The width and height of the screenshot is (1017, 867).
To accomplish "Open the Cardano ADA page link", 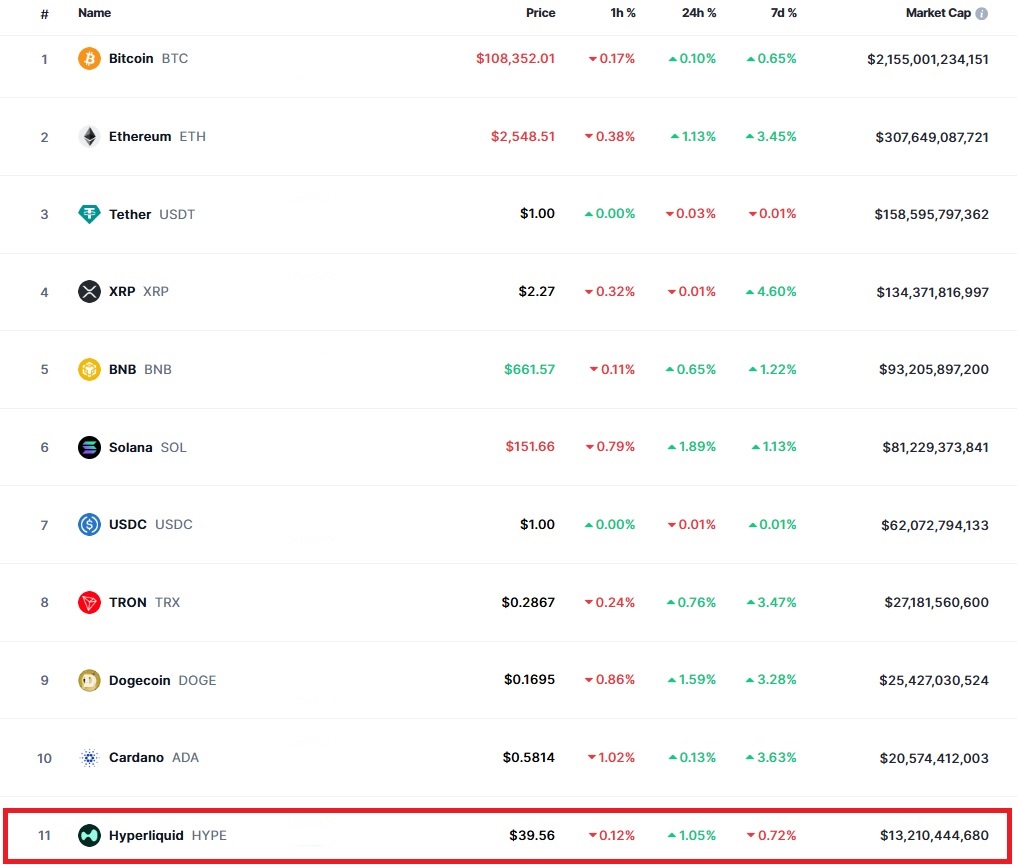I will pos(154,757).
